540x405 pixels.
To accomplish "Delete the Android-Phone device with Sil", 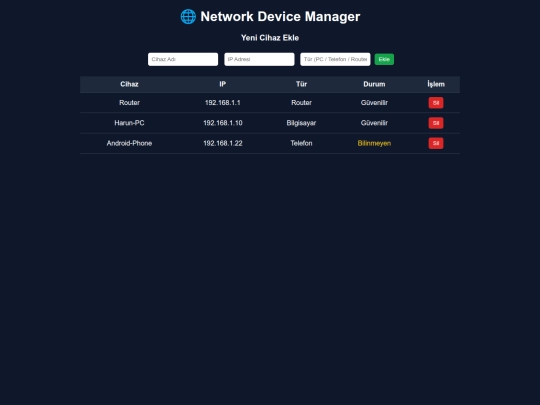I will point(436,143).
